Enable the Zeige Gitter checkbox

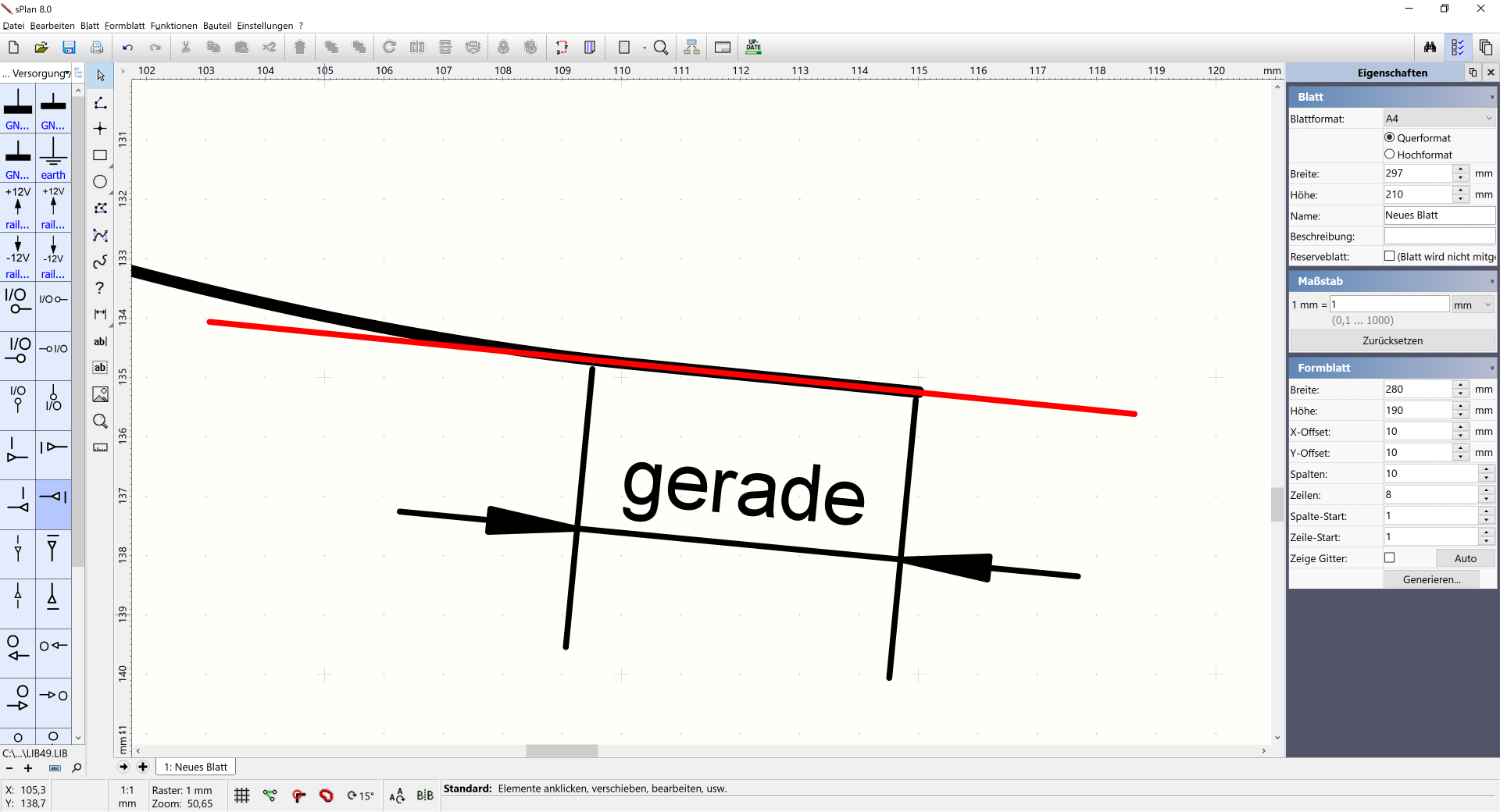tap(1390, 558)
